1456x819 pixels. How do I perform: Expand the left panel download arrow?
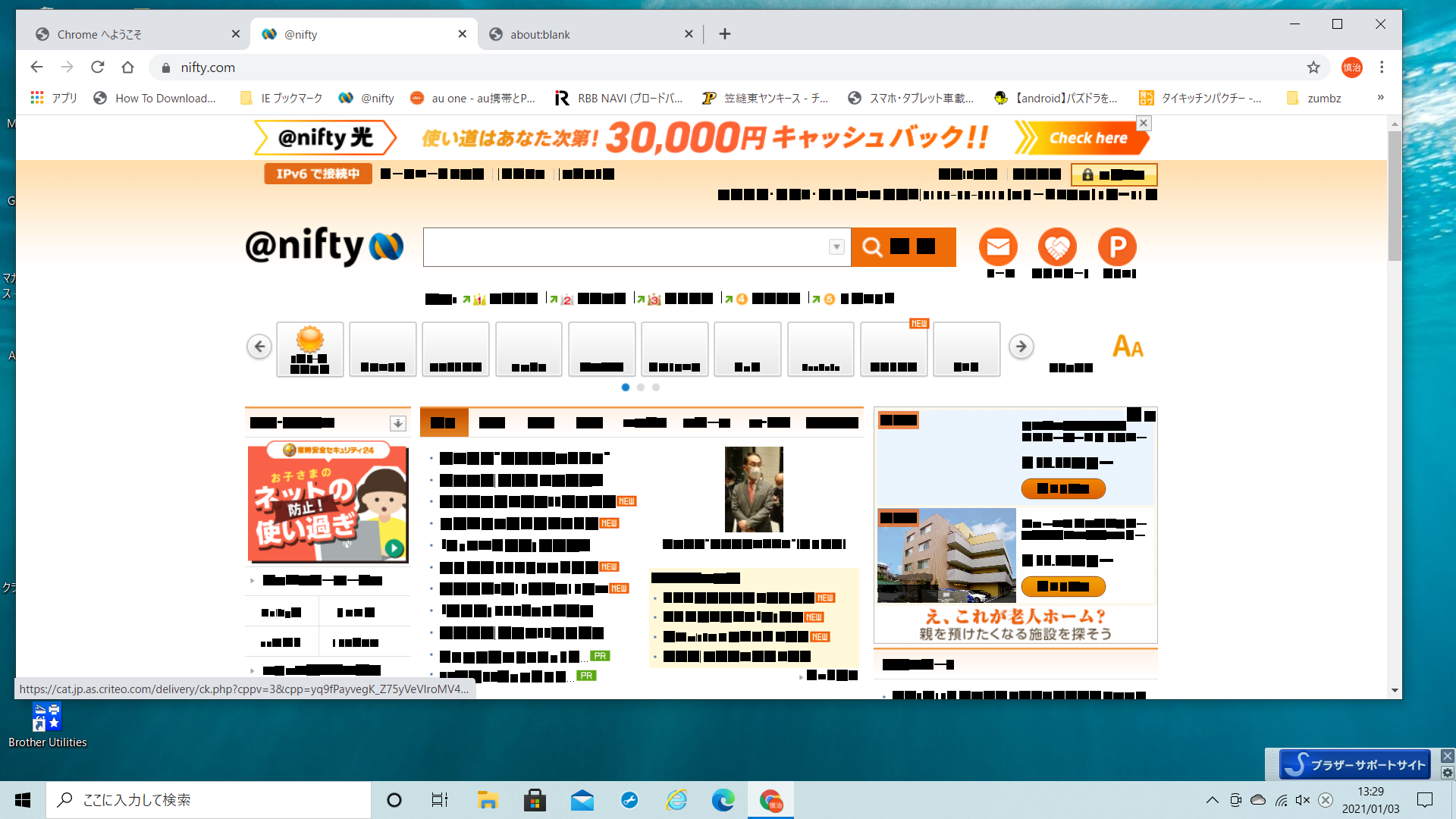pyautogui.click(x=397, y=423)
